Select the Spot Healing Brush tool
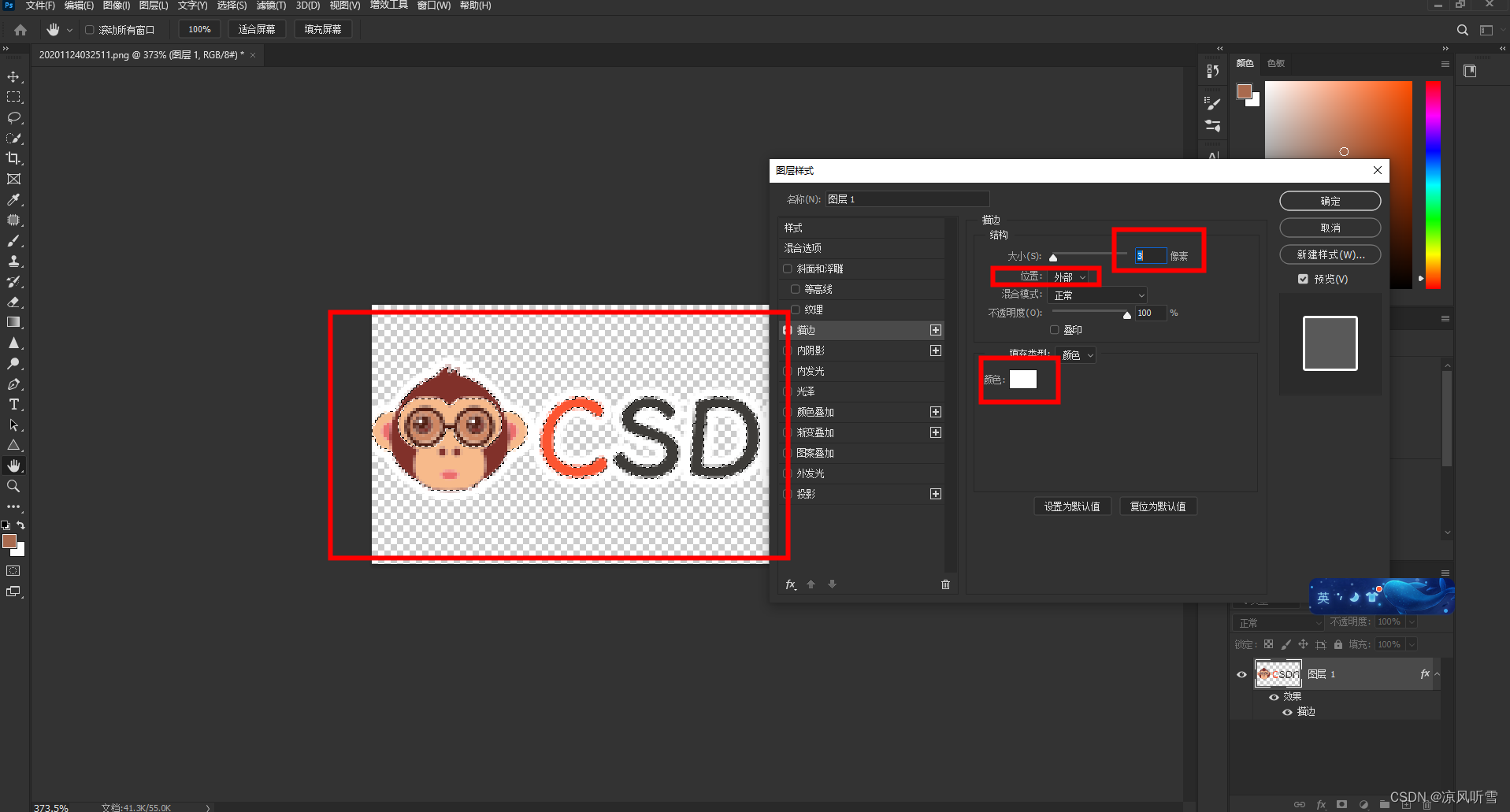Screen dimensions: 1510x812 coord(13,220)
